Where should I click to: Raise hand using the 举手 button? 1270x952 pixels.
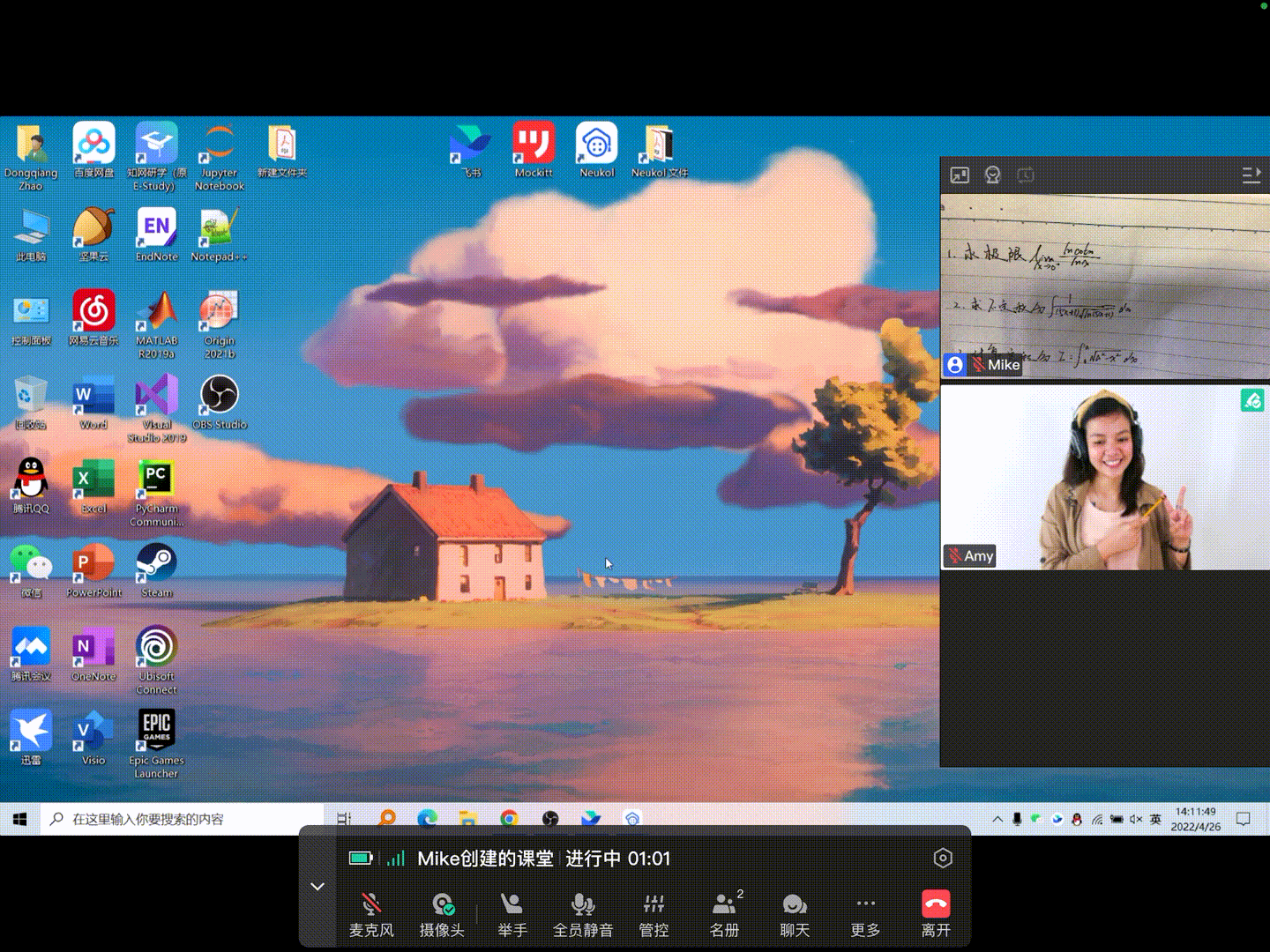[512, 913]
